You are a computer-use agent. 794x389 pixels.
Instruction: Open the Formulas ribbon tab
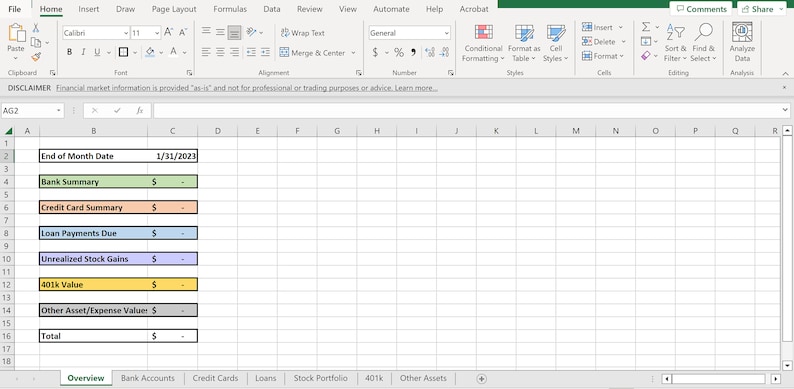pos(230,9)
